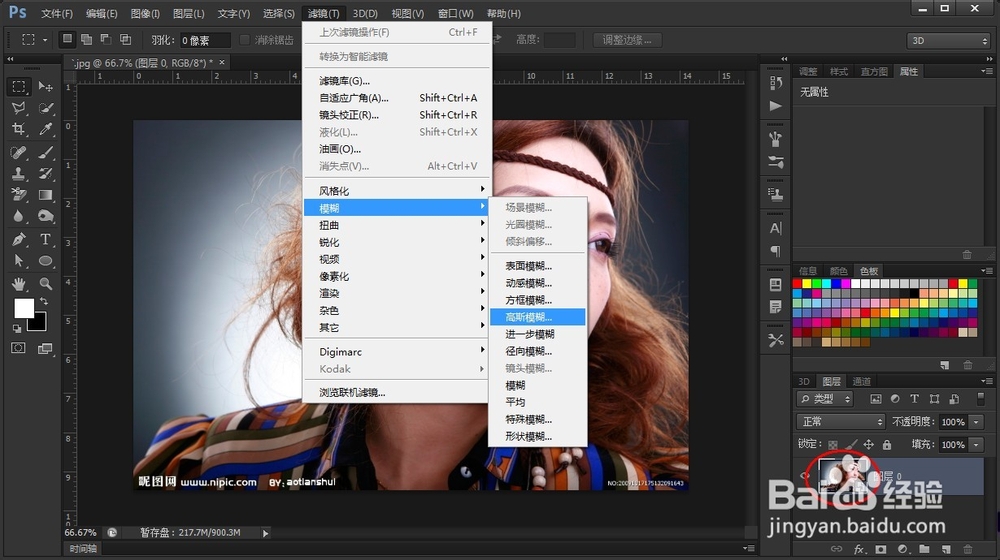
Task: Change screen mode icon in toolbox
Action: click(x=45, y=348)
